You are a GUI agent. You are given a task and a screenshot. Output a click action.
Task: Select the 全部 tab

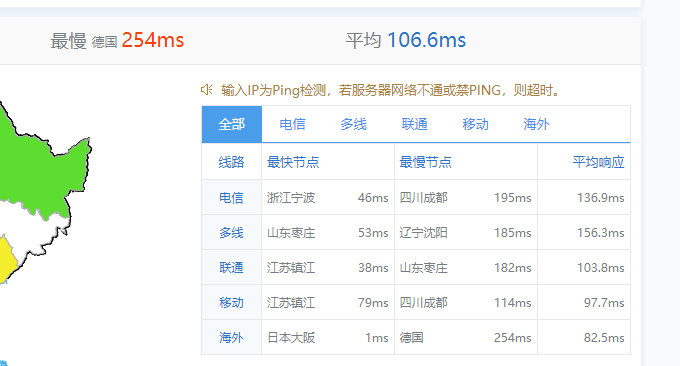pos(232,124)
